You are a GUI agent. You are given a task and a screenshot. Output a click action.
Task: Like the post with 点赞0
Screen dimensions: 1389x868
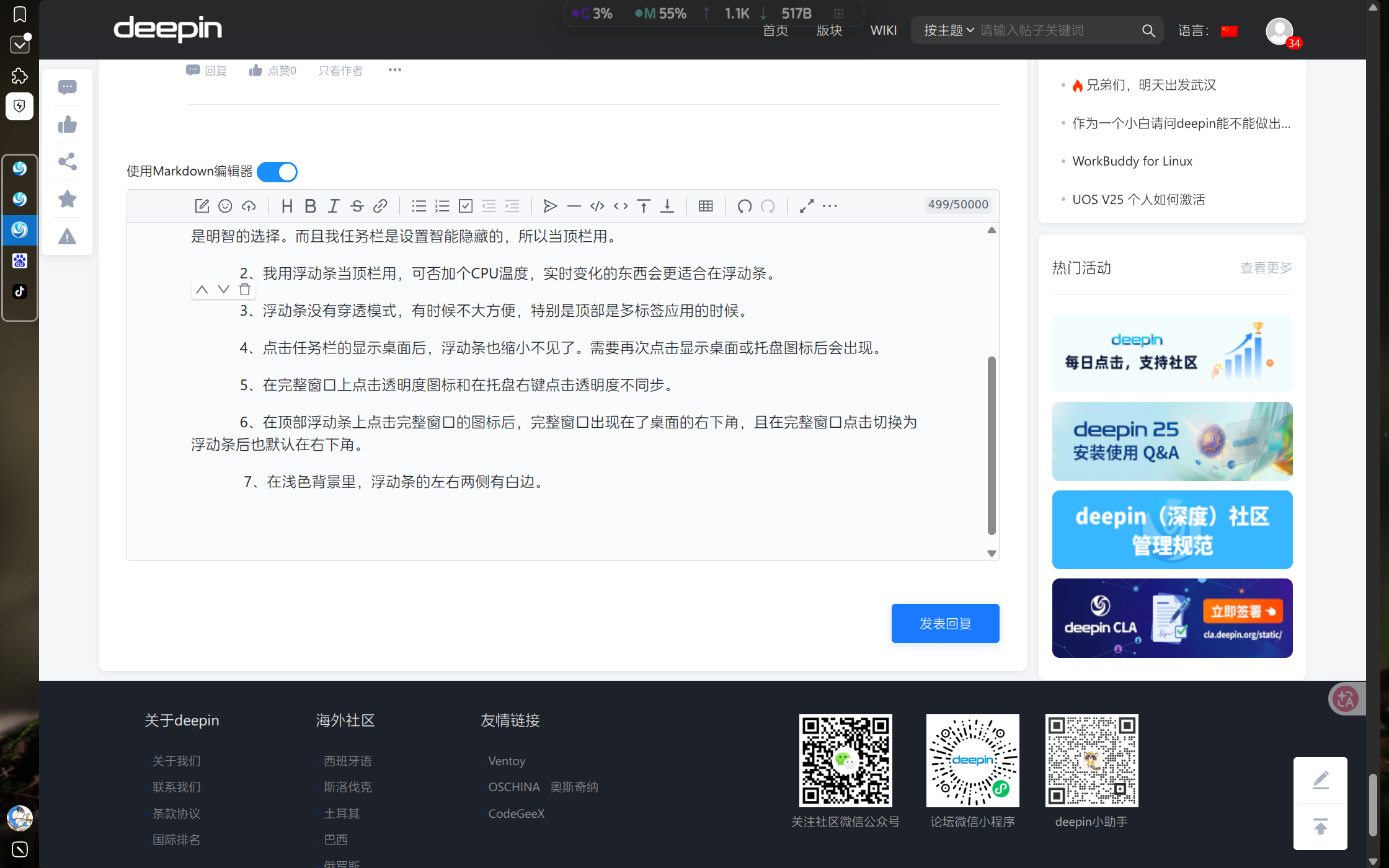pyautogui.click(x=273, y=71)
